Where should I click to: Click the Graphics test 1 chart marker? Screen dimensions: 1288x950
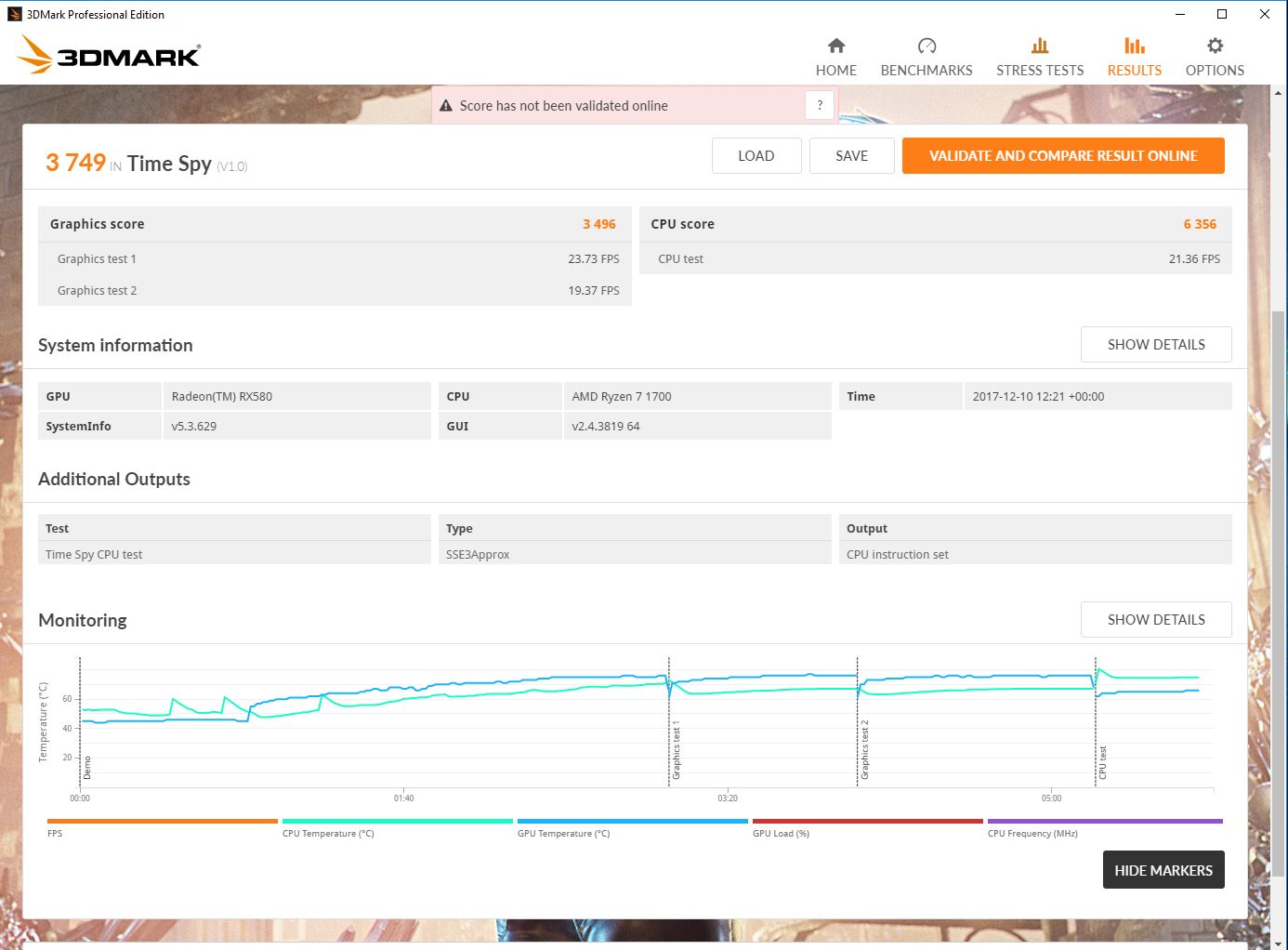[x=676, y=749]
